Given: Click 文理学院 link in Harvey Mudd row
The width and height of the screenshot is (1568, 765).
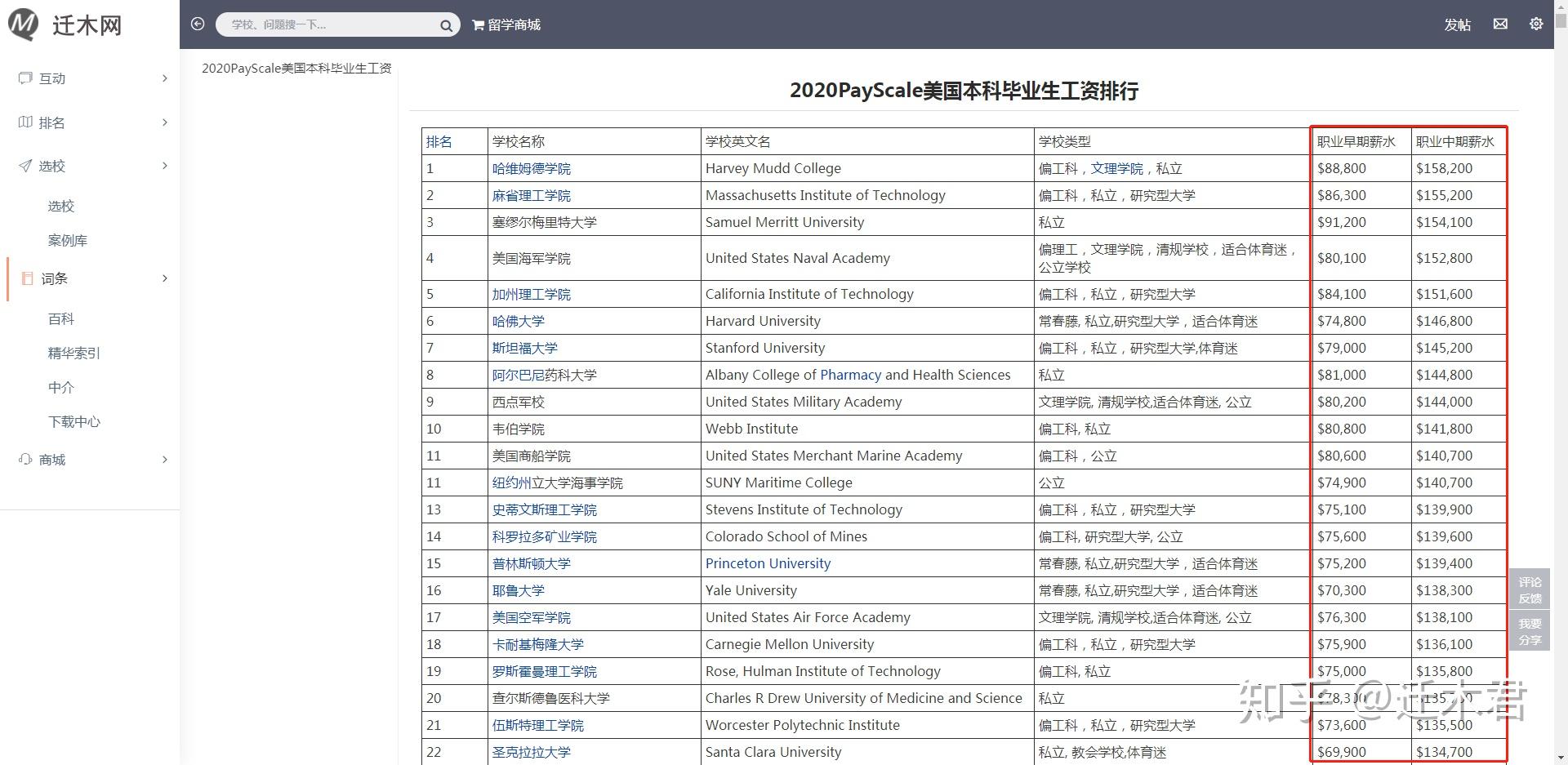Looking at the screenshot, I should (1117, 168).
